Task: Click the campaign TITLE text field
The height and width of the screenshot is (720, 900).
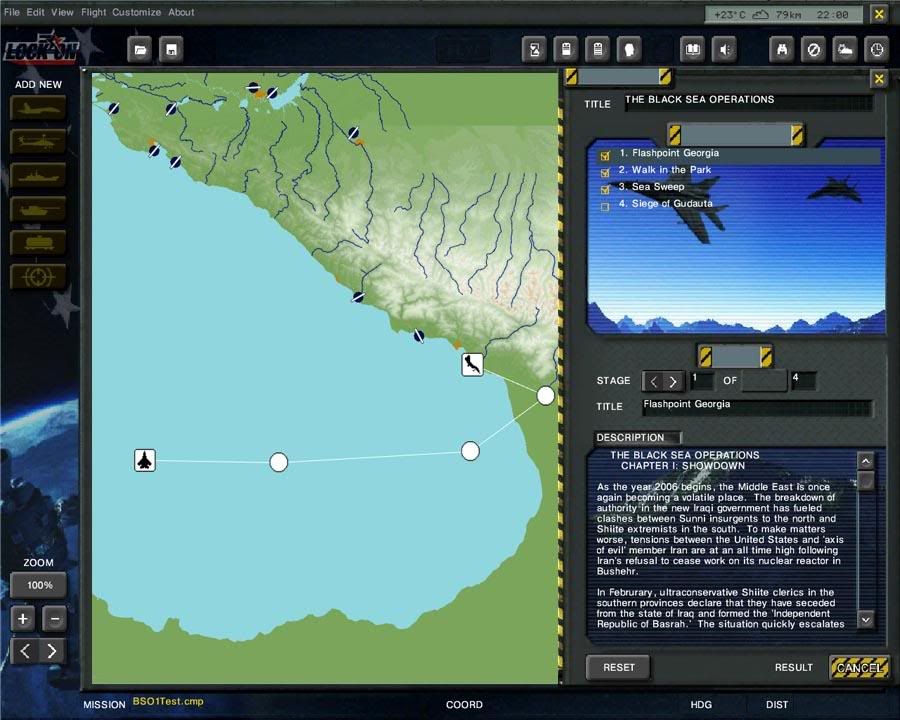Action: pos(747,102)
